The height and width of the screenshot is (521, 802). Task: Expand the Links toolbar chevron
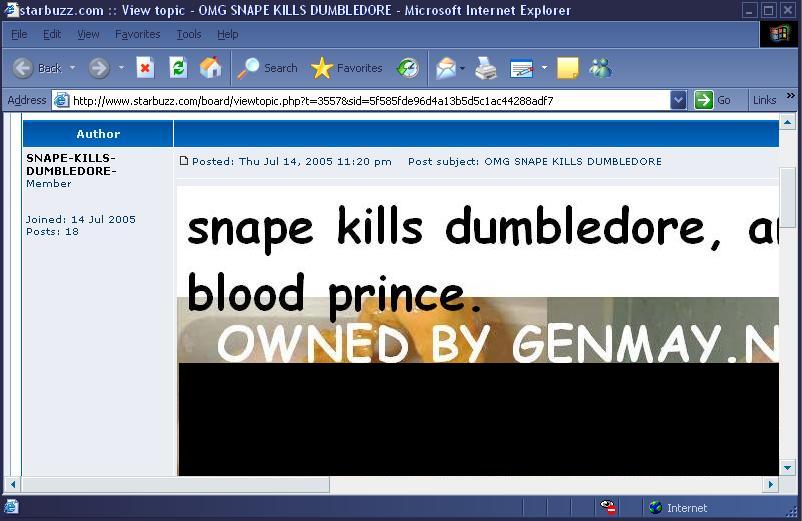coord(791,96)
